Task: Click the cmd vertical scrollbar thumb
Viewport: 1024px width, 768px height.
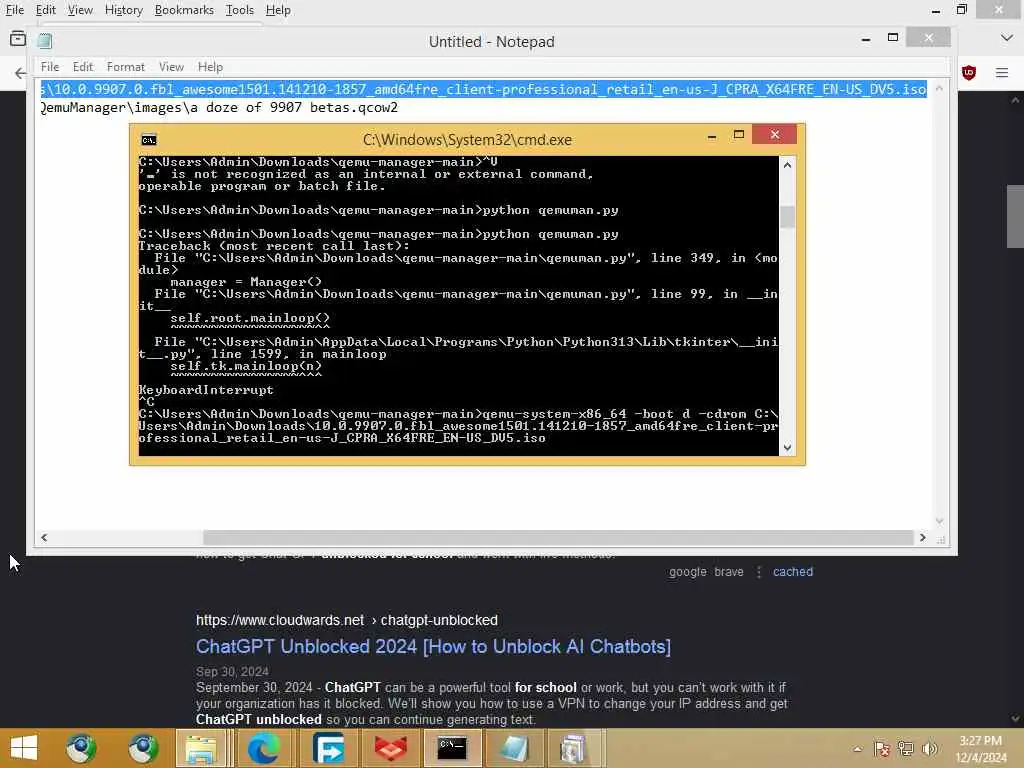Action: [x=787, y=217]
